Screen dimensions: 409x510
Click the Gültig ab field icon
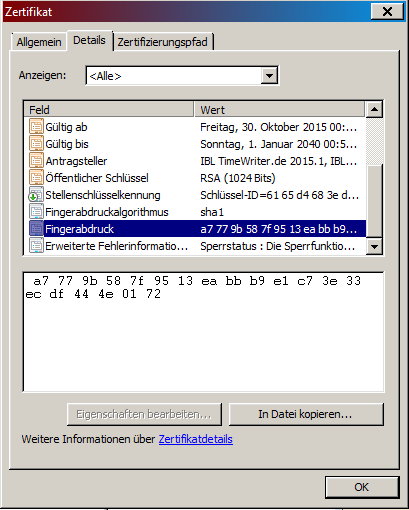click(36, 127)
